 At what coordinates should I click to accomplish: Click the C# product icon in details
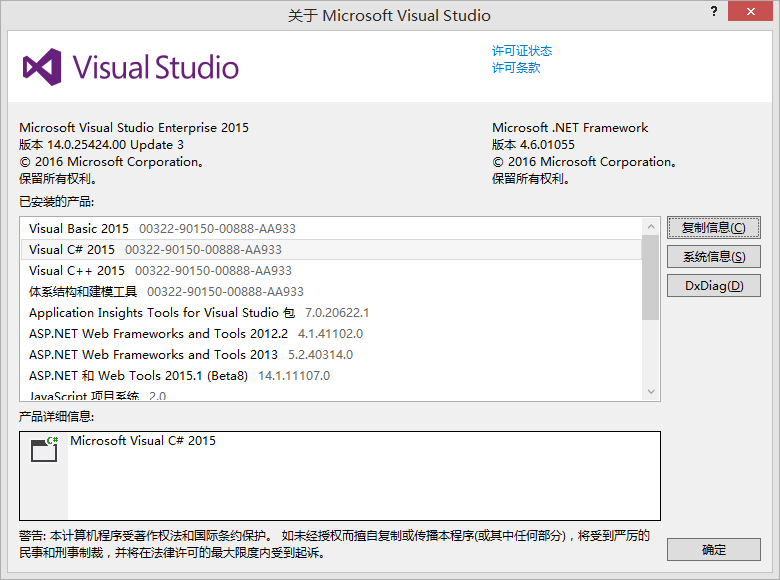44,449
